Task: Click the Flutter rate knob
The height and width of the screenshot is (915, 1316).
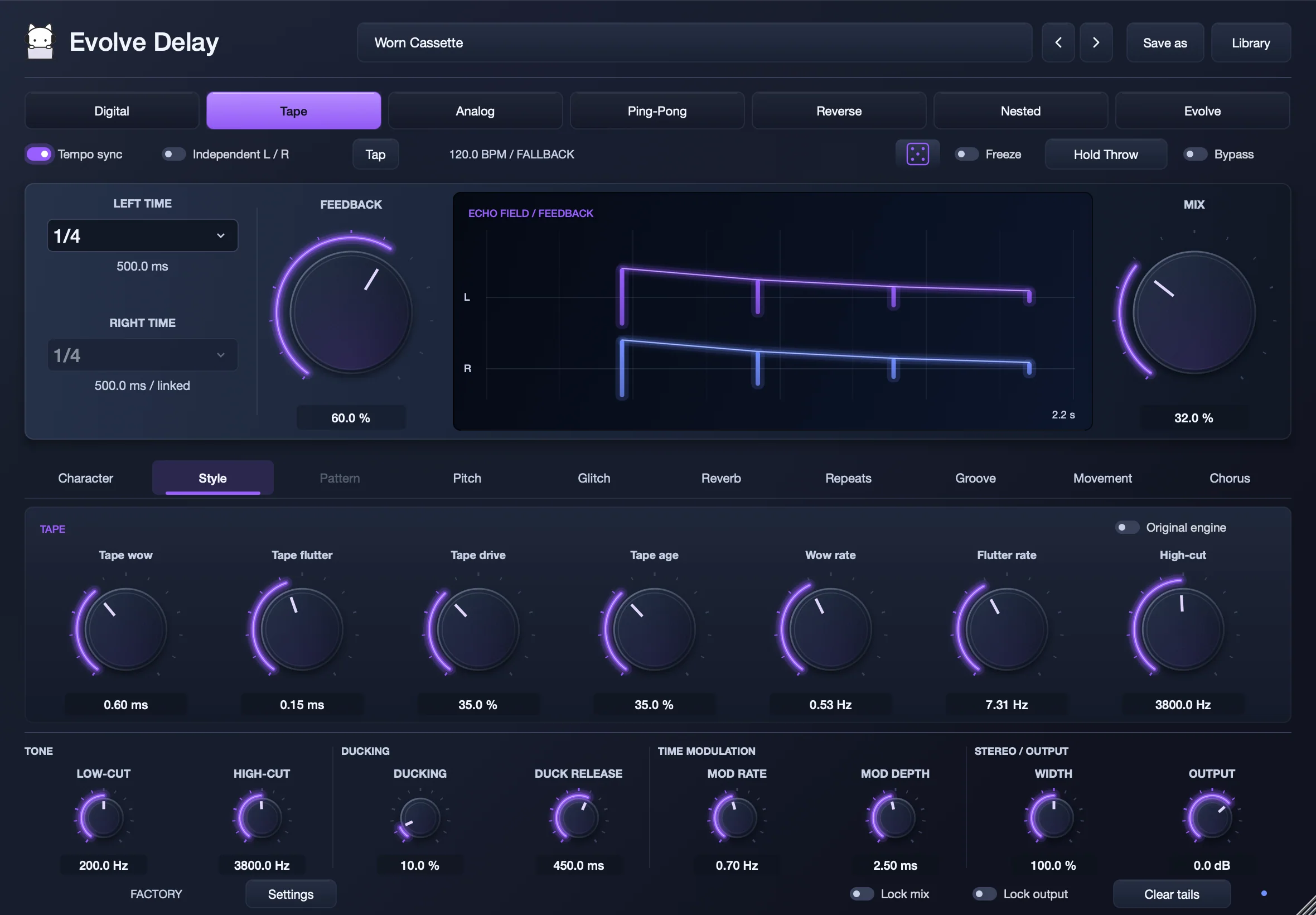Action: [1006, 629]
